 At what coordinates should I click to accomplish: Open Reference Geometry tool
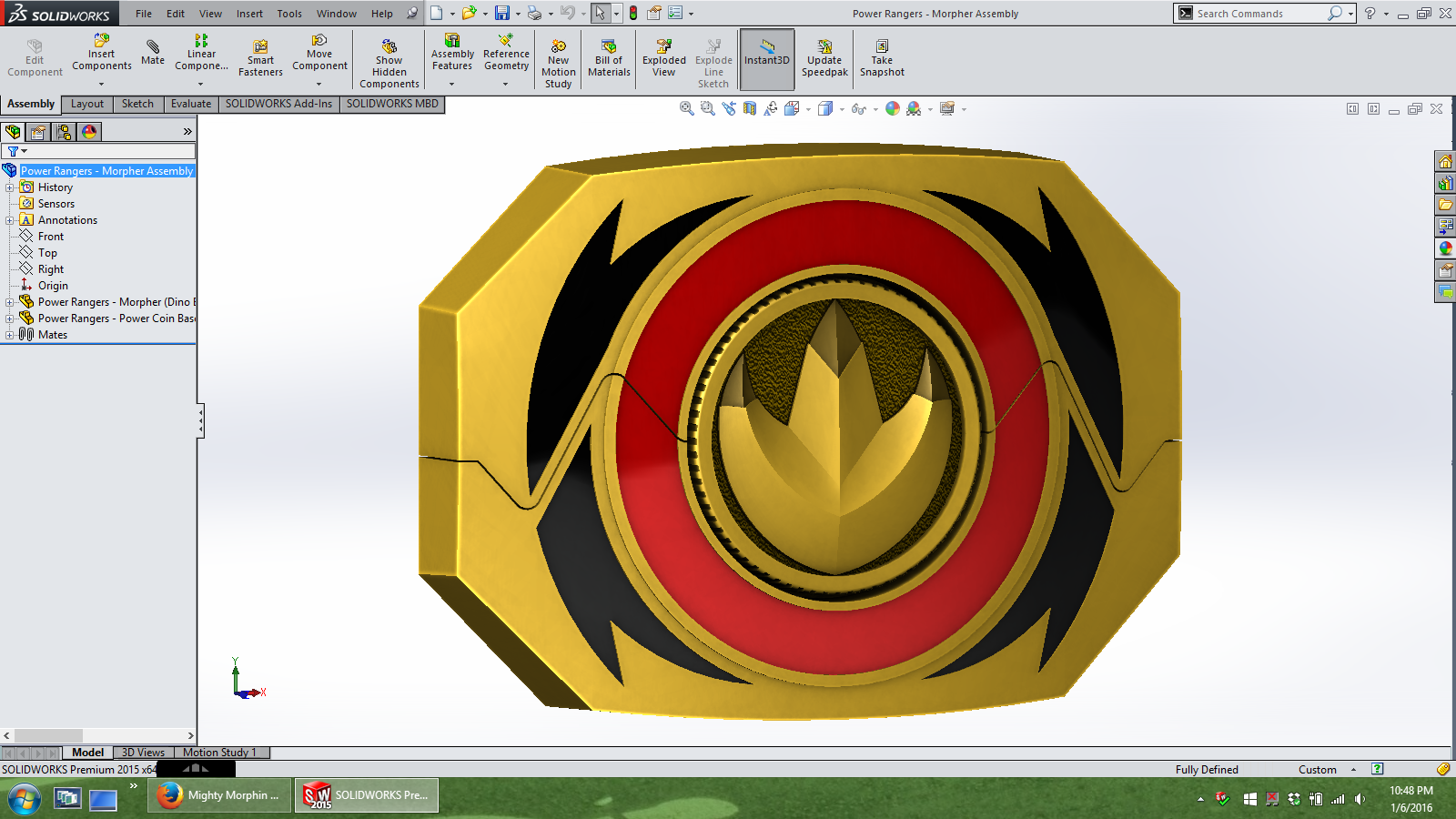(x=506, y=52)
